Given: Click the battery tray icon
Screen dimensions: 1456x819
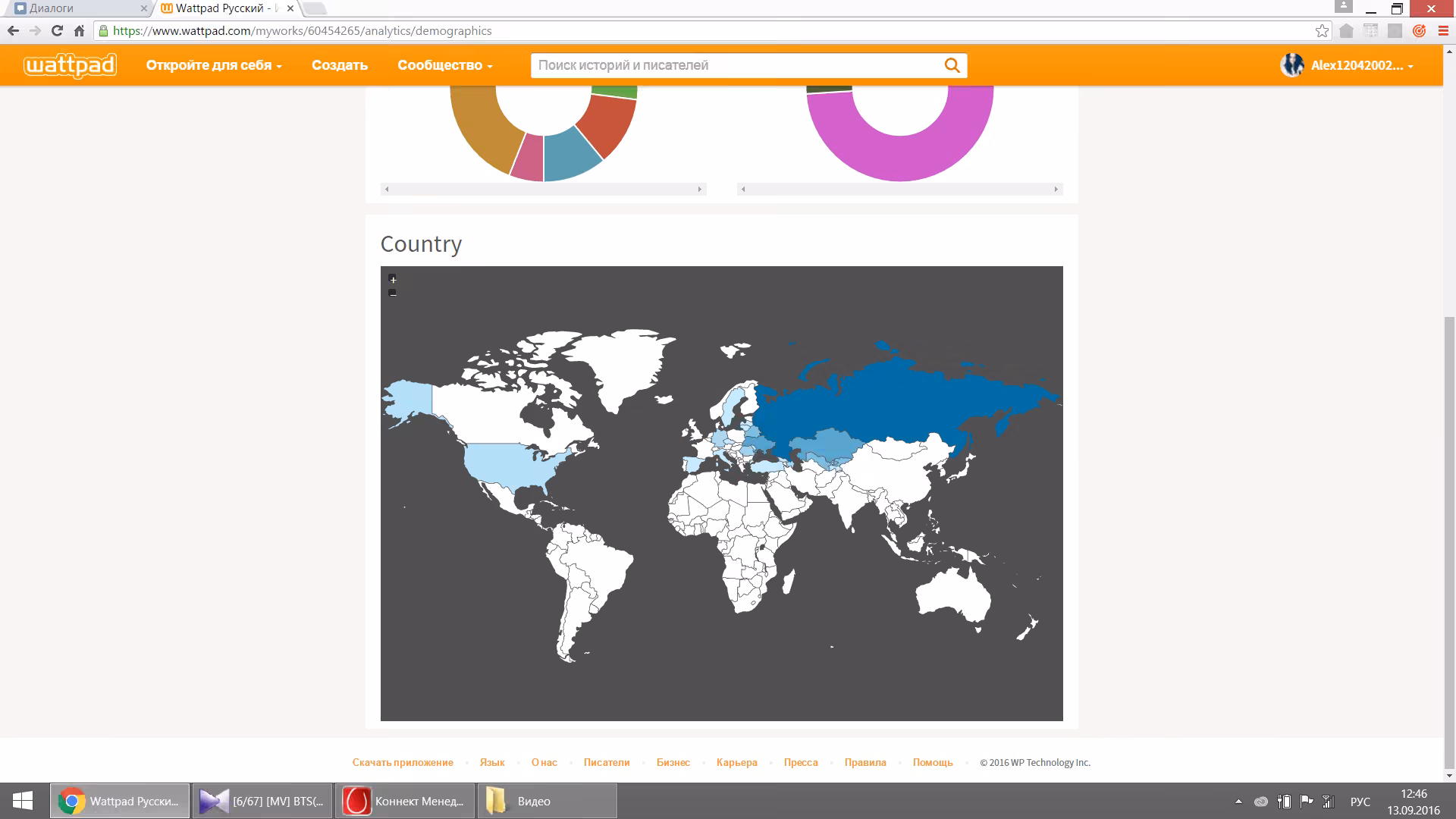Looking at the screenshot, I should tap(1284, 802).
